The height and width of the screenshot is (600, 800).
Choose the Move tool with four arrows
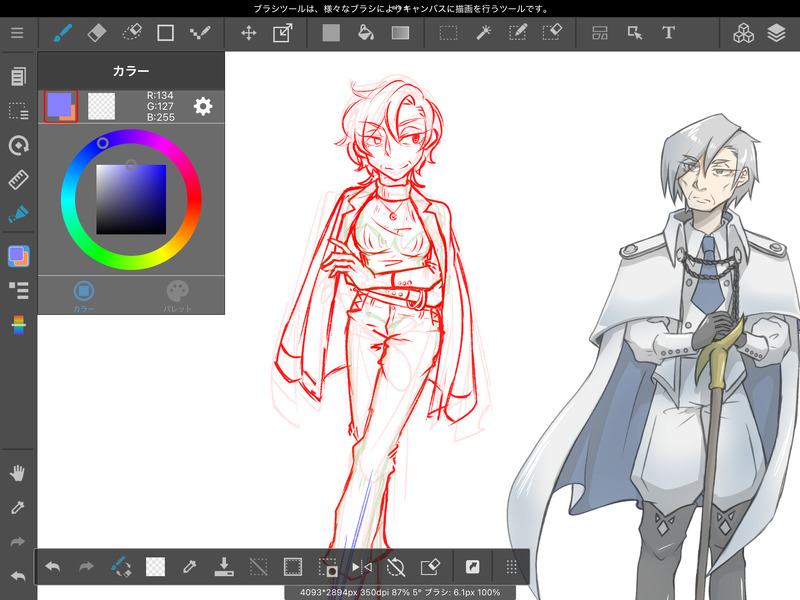point(249,33)
